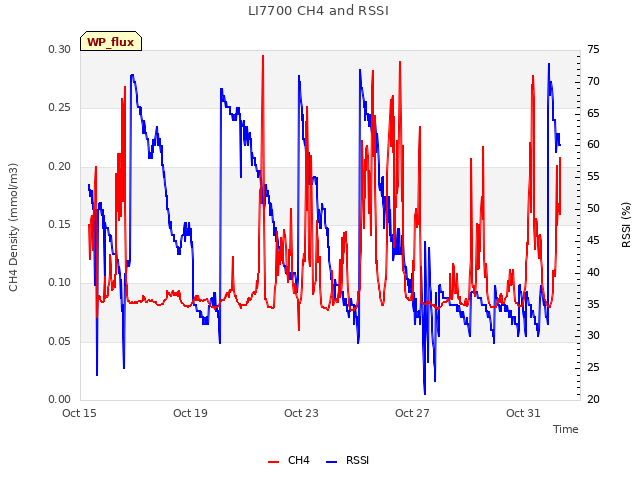Viewport: 640px width, 480px height.
Task: Click the Oct 23 x-axis tick label
Action: click(301, 413)
